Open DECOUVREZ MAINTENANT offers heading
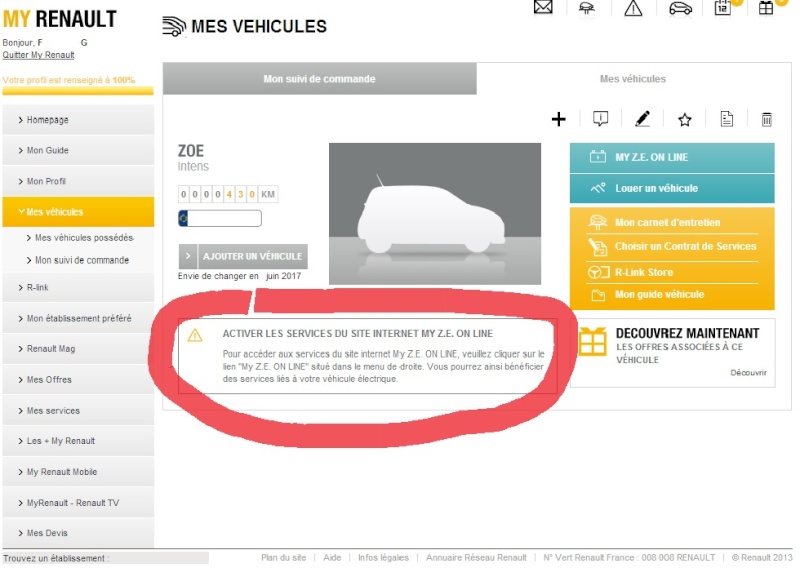This screenshot has width=800, height=568. click(x=687, y=333)
